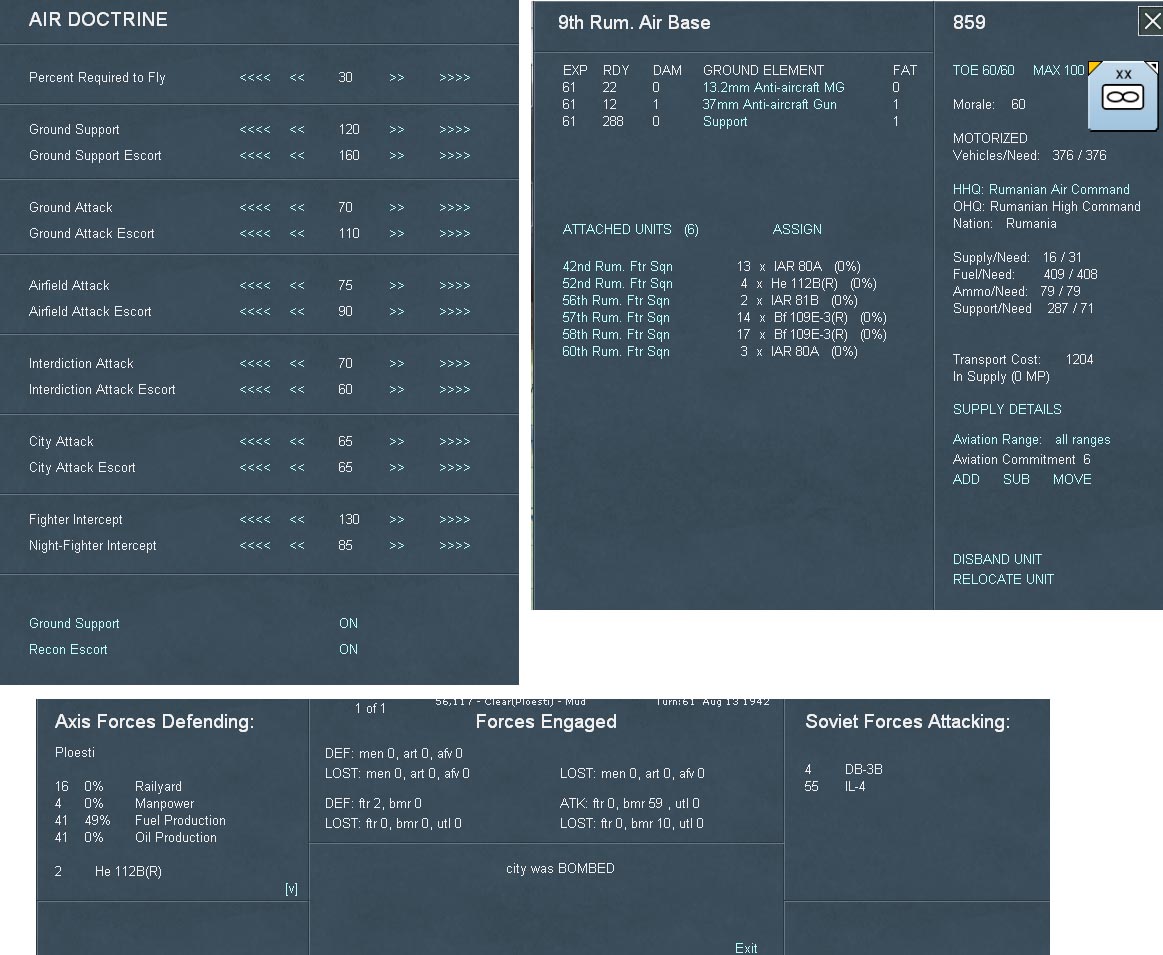Adjust TOE 60/60 setting
Viewport: 1163px width, 955px height.
pos(984,70)
